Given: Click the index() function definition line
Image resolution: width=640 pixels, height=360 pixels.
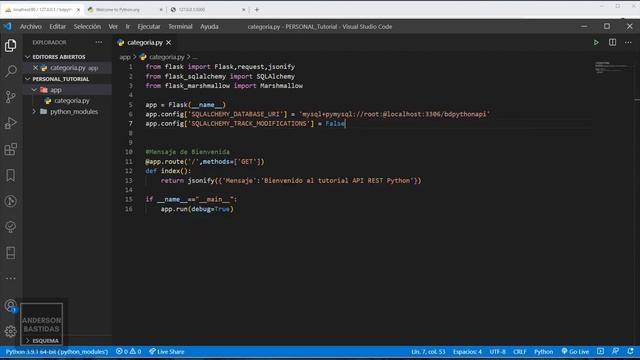Looking at the screenshot, I should click(168, 171).
